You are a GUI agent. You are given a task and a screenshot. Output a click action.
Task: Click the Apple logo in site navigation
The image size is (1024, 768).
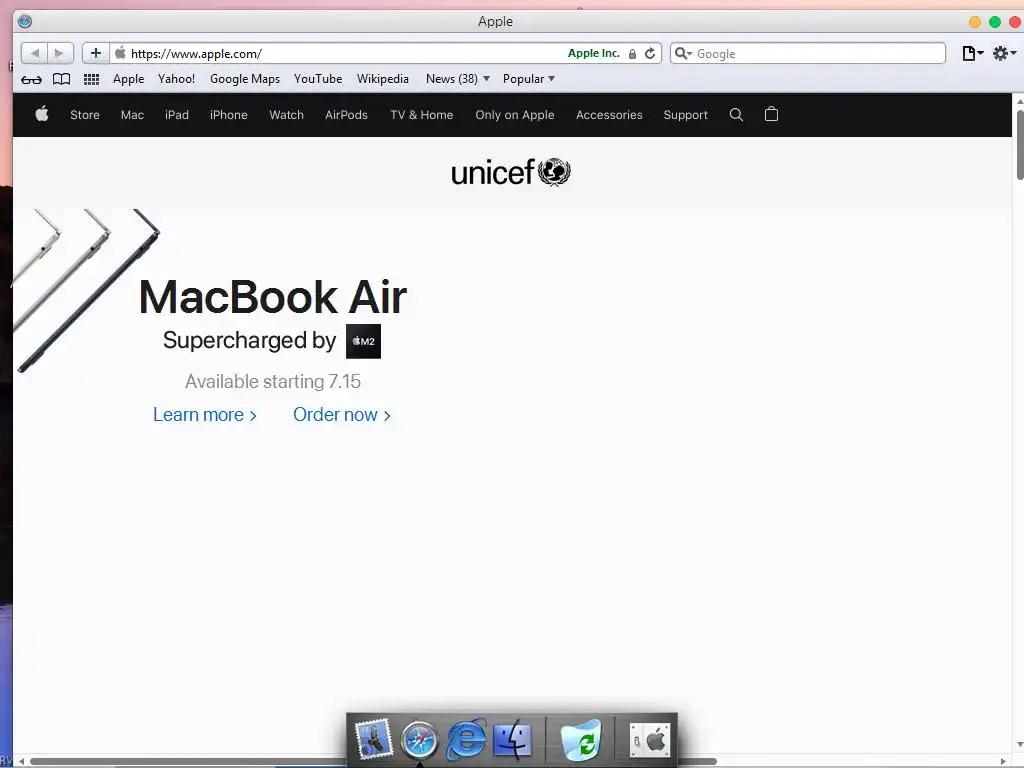pyautogui.click(x=42, y=114)
